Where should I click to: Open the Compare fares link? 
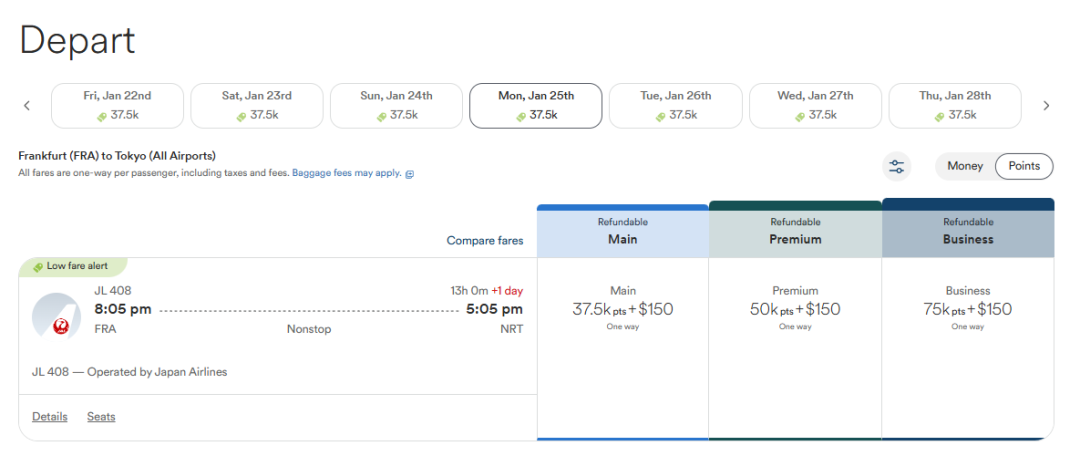coord(485,240)
